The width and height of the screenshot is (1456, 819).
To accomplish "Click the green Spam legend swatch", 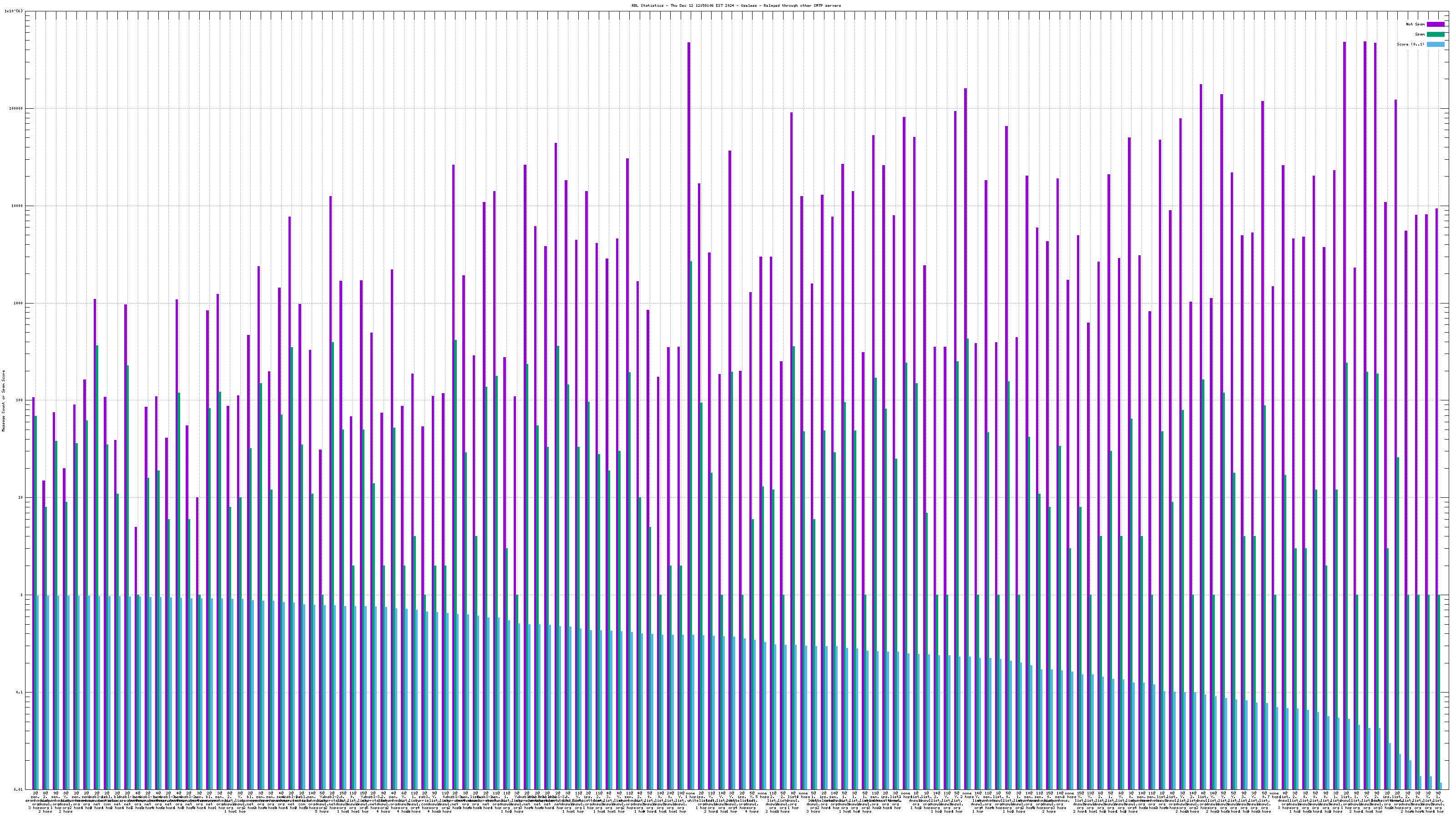I will coord(1435,35).
